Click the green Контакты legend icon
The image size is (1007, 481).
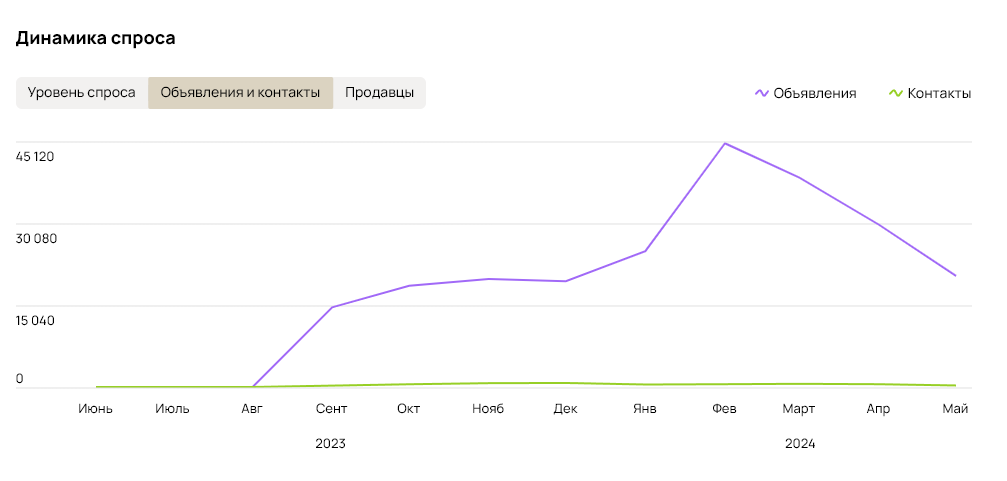coord(895,93)
